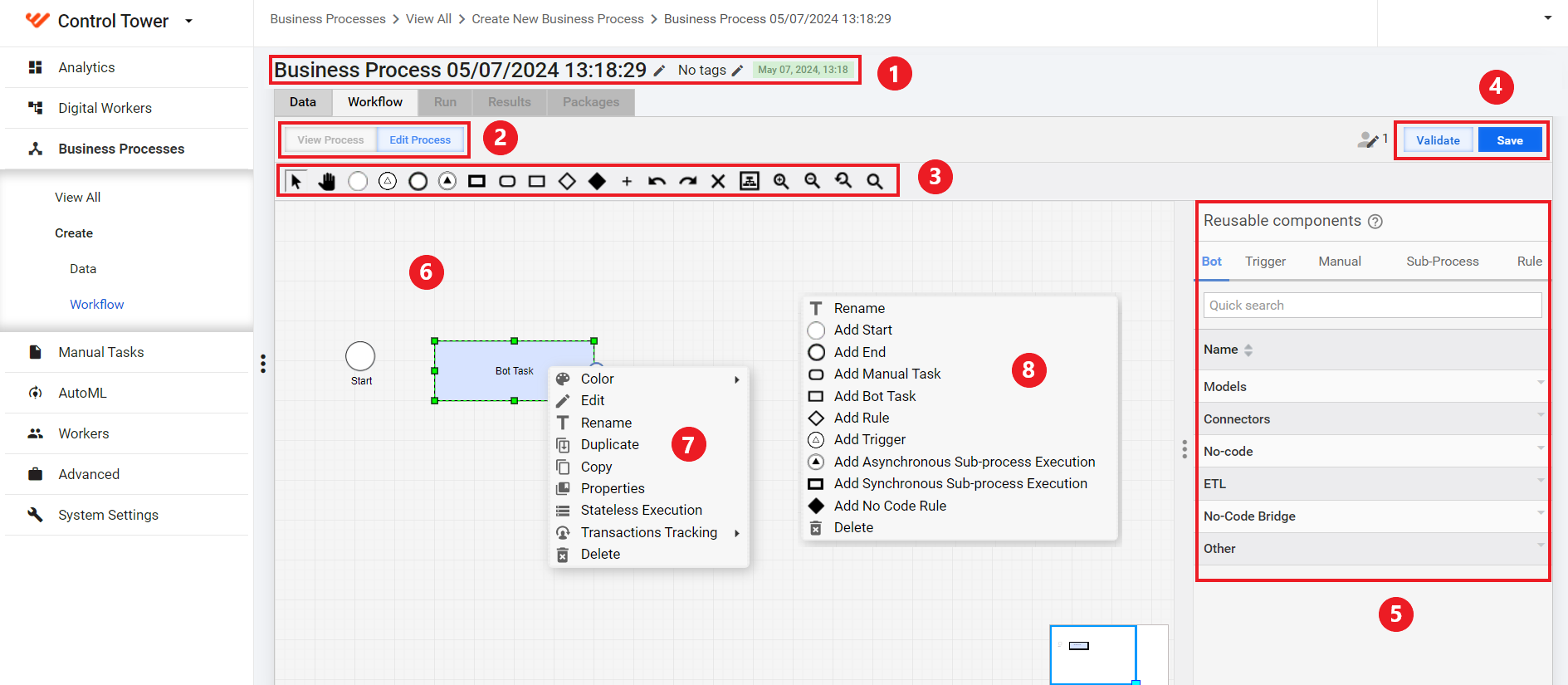Viewport: 1568px width, 685px height.
Task: Go to Create New Business Process breadcrumb
Action: point(558,18)
